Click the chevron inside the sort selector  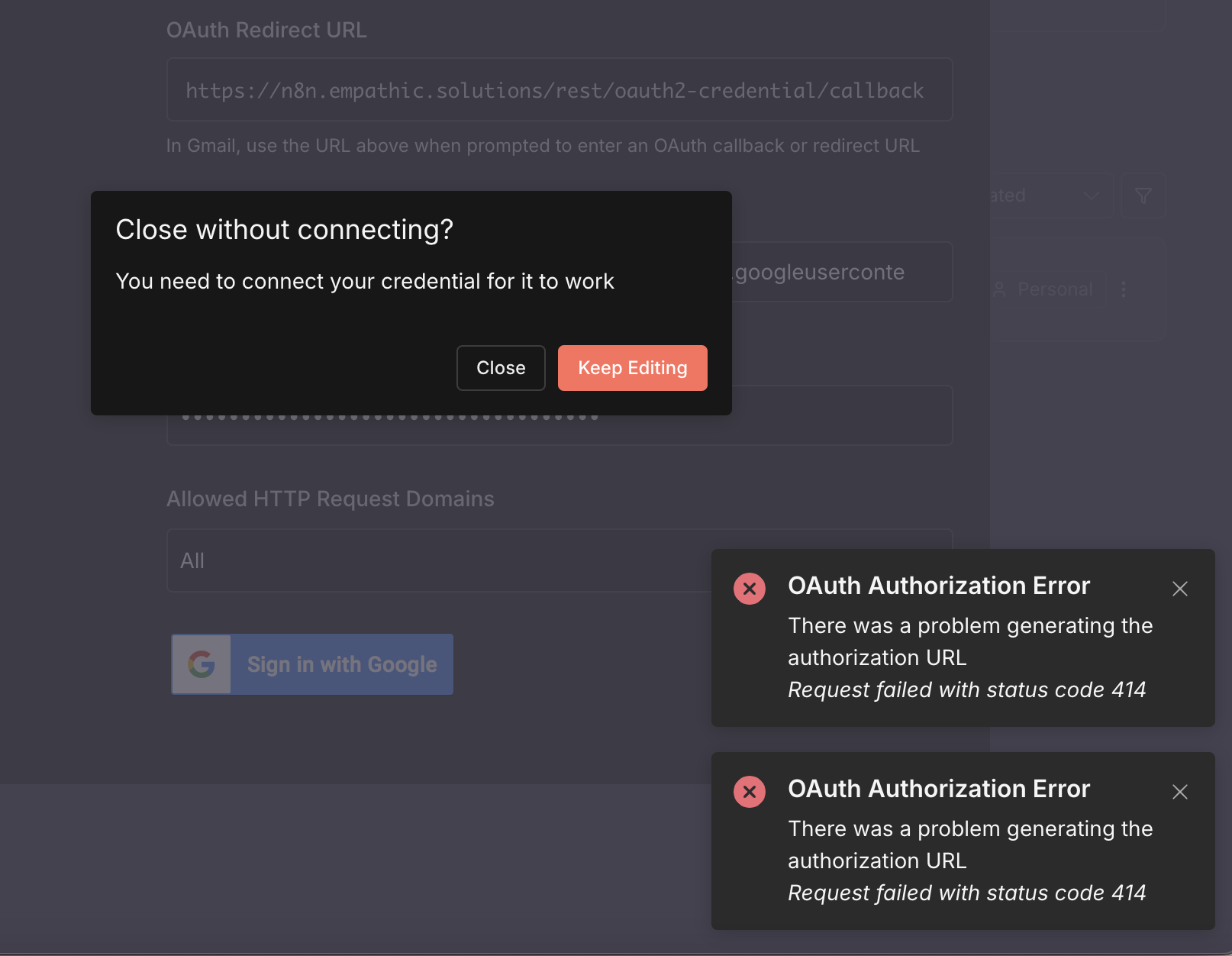click(1090, 195)
